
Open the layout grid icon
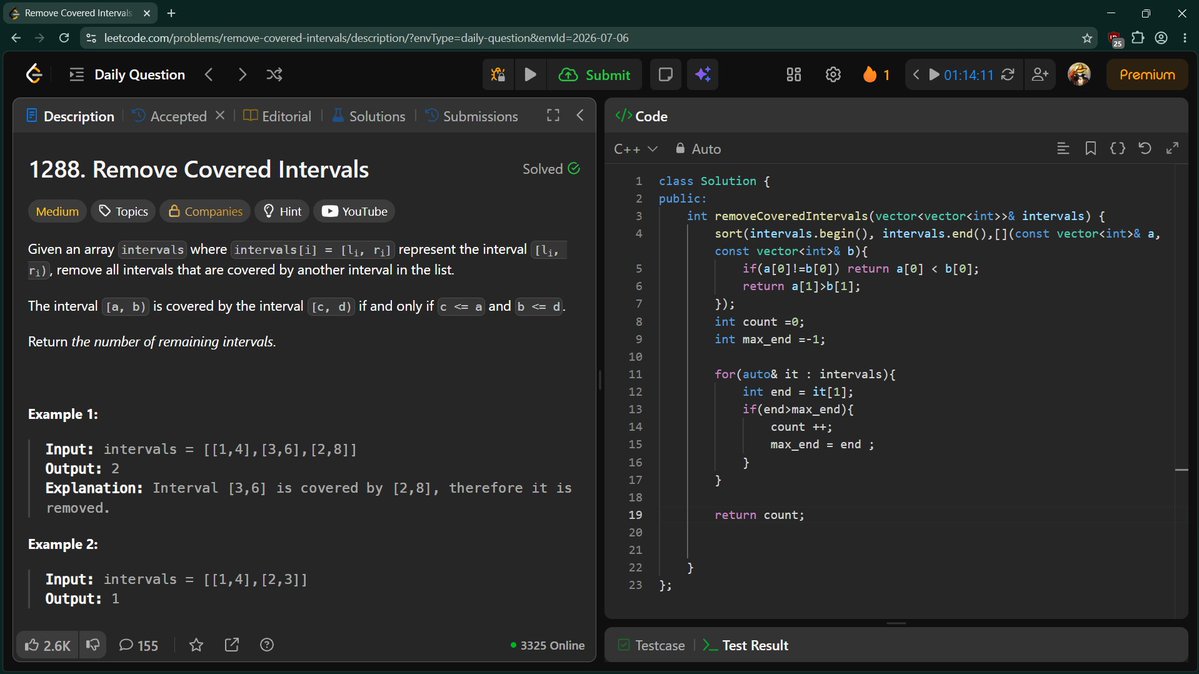[x=794, y=74]
